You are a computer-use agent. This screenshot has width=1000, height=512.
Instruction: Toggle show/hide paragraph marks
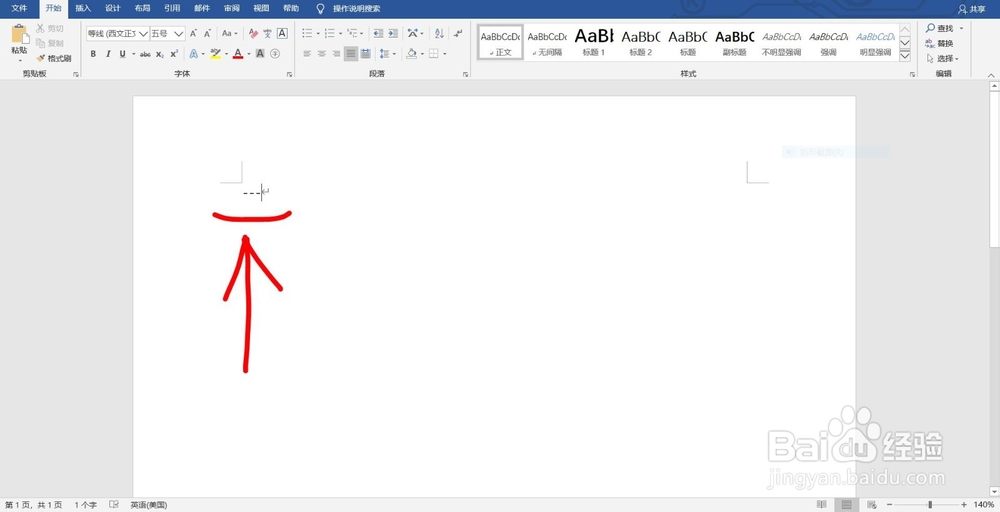(x=458, y=33)
